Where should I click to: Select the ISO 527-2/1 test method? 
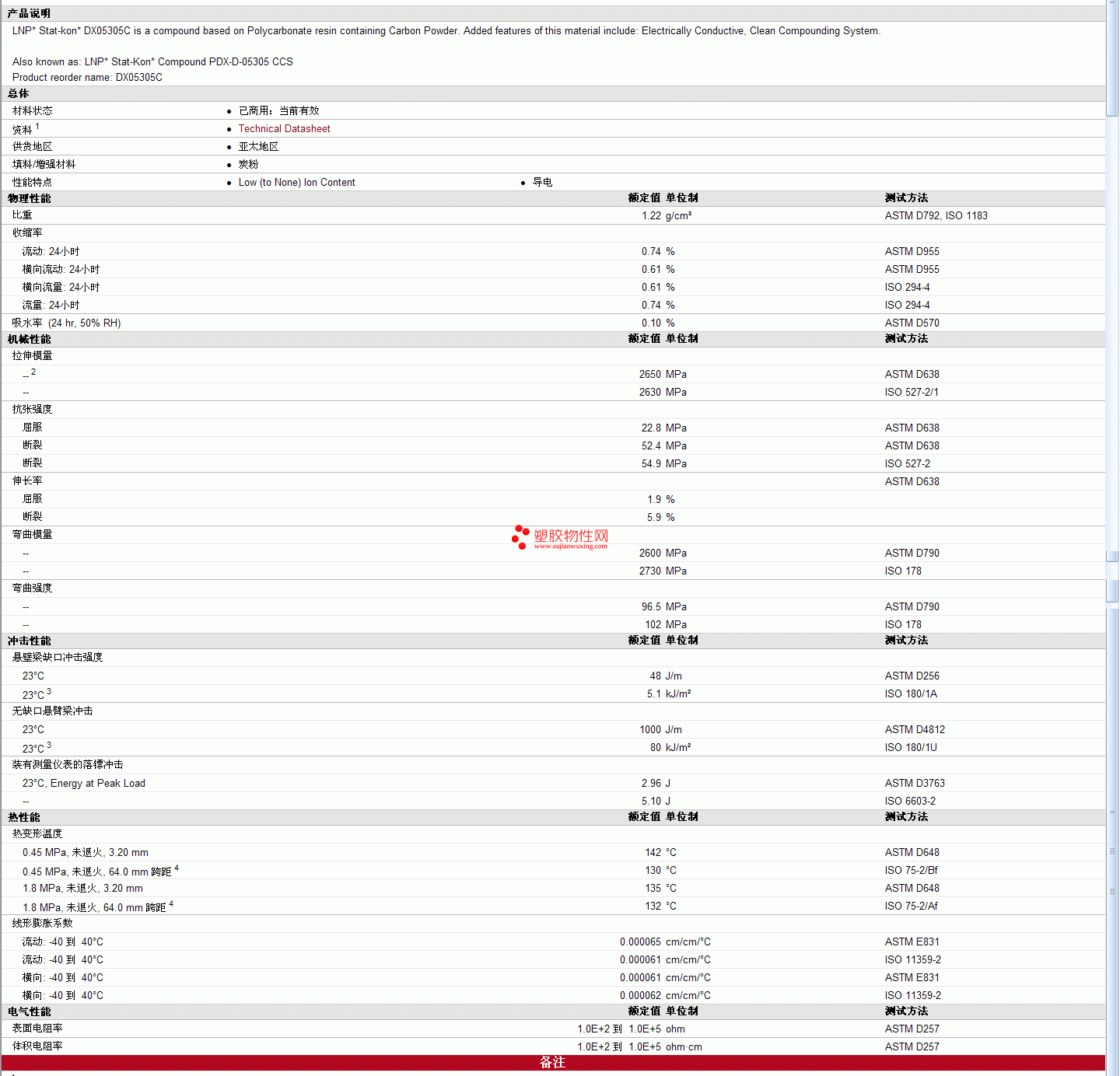(x=912, y=393)
